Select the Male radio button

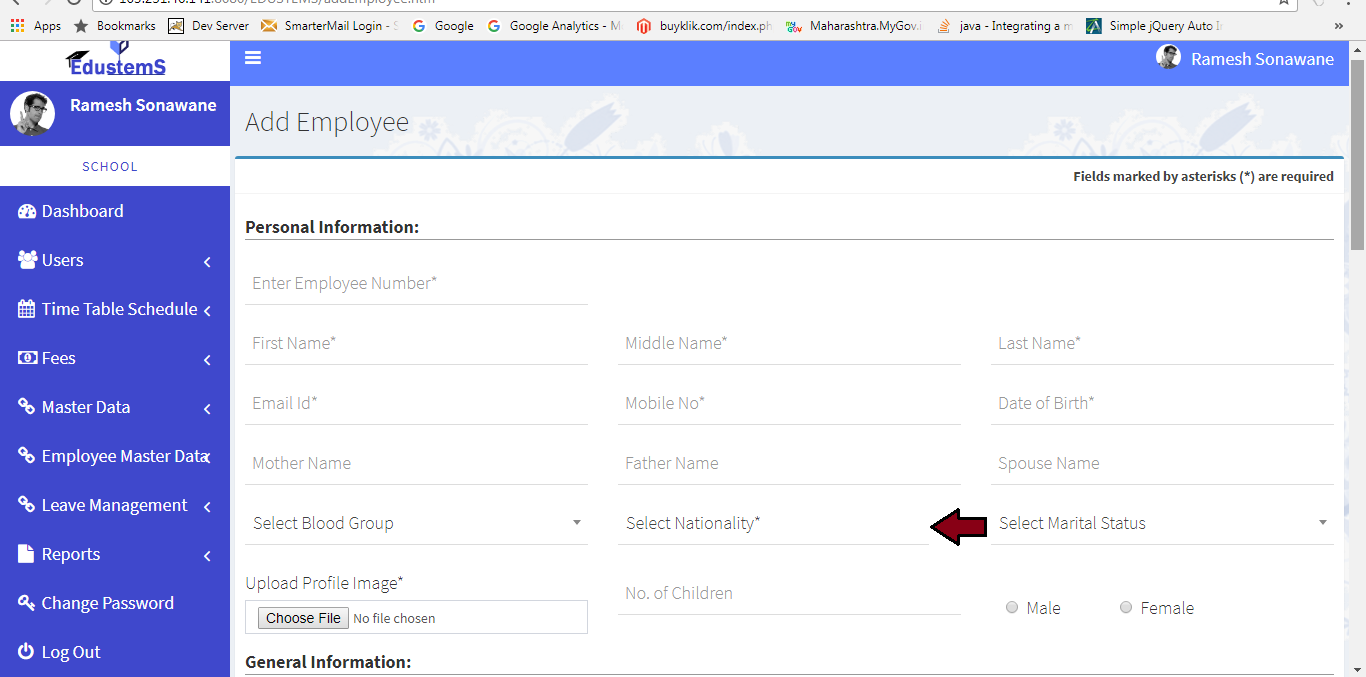[1012, 607]
